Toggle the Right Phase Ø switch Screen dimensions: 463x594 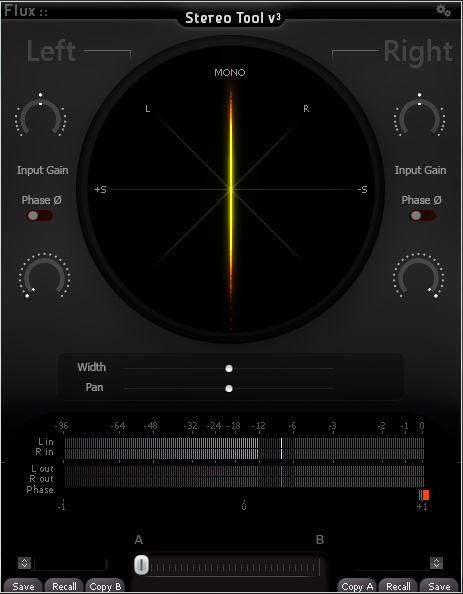(x=422, y=216)
